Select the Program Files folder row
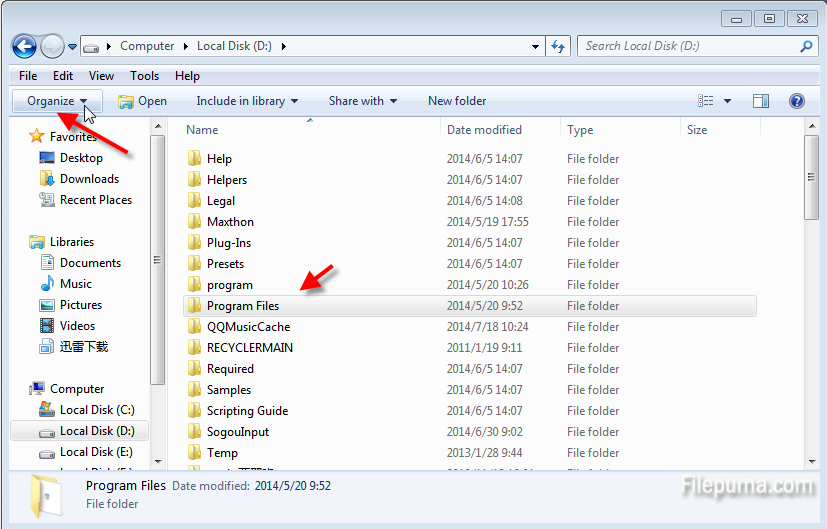 click(469, 306)
